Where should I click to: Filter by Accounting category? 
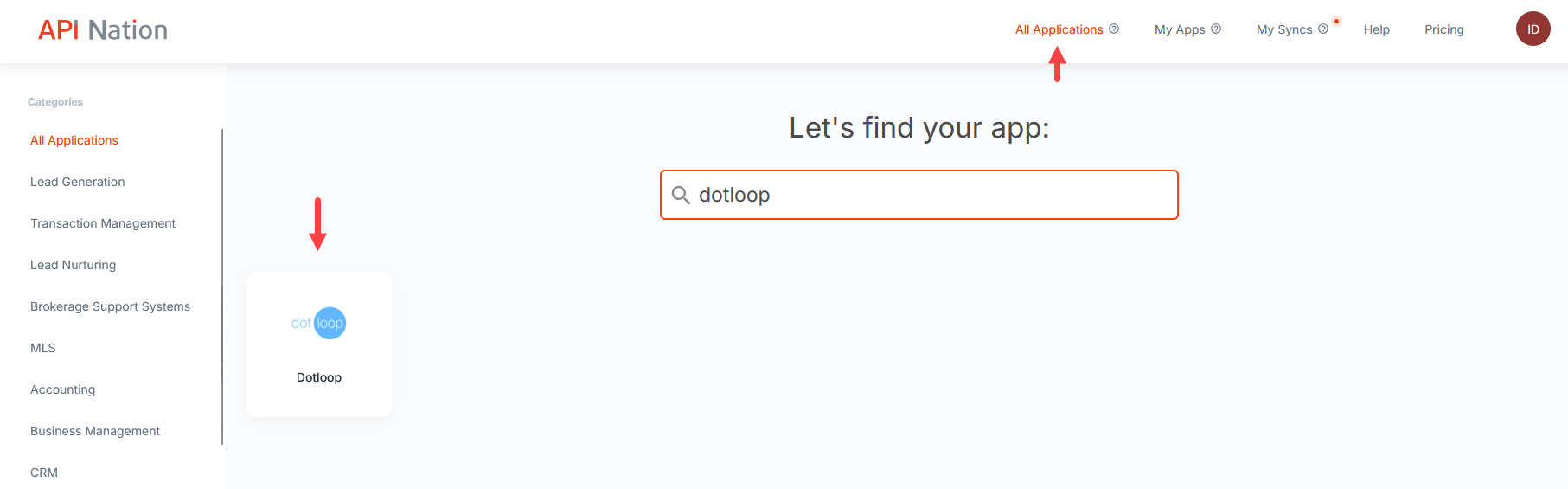point(63,389)
